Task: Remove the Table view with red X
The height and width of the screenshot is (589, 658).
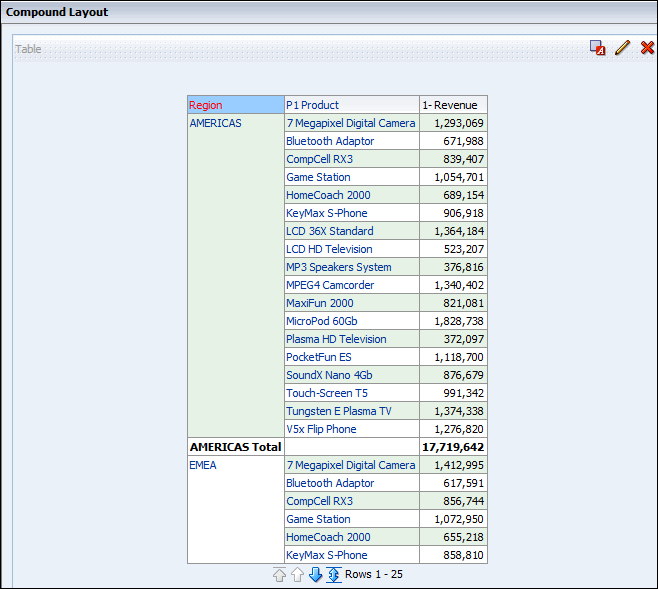Action: tap(647, 48)
